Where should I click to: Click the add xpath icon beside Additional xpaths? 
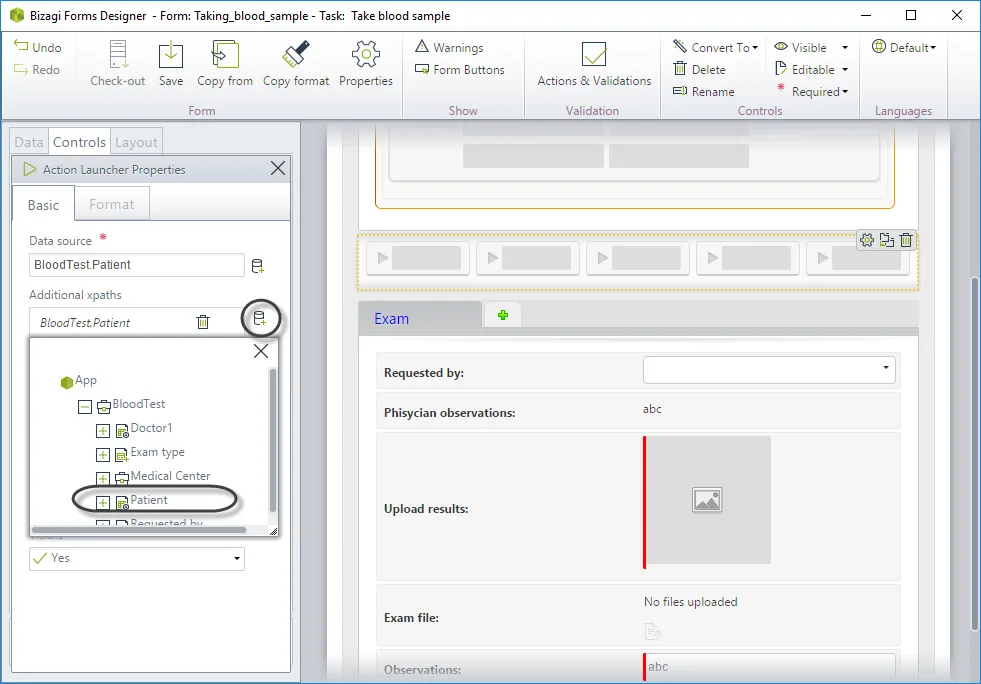tap(259, 318)
